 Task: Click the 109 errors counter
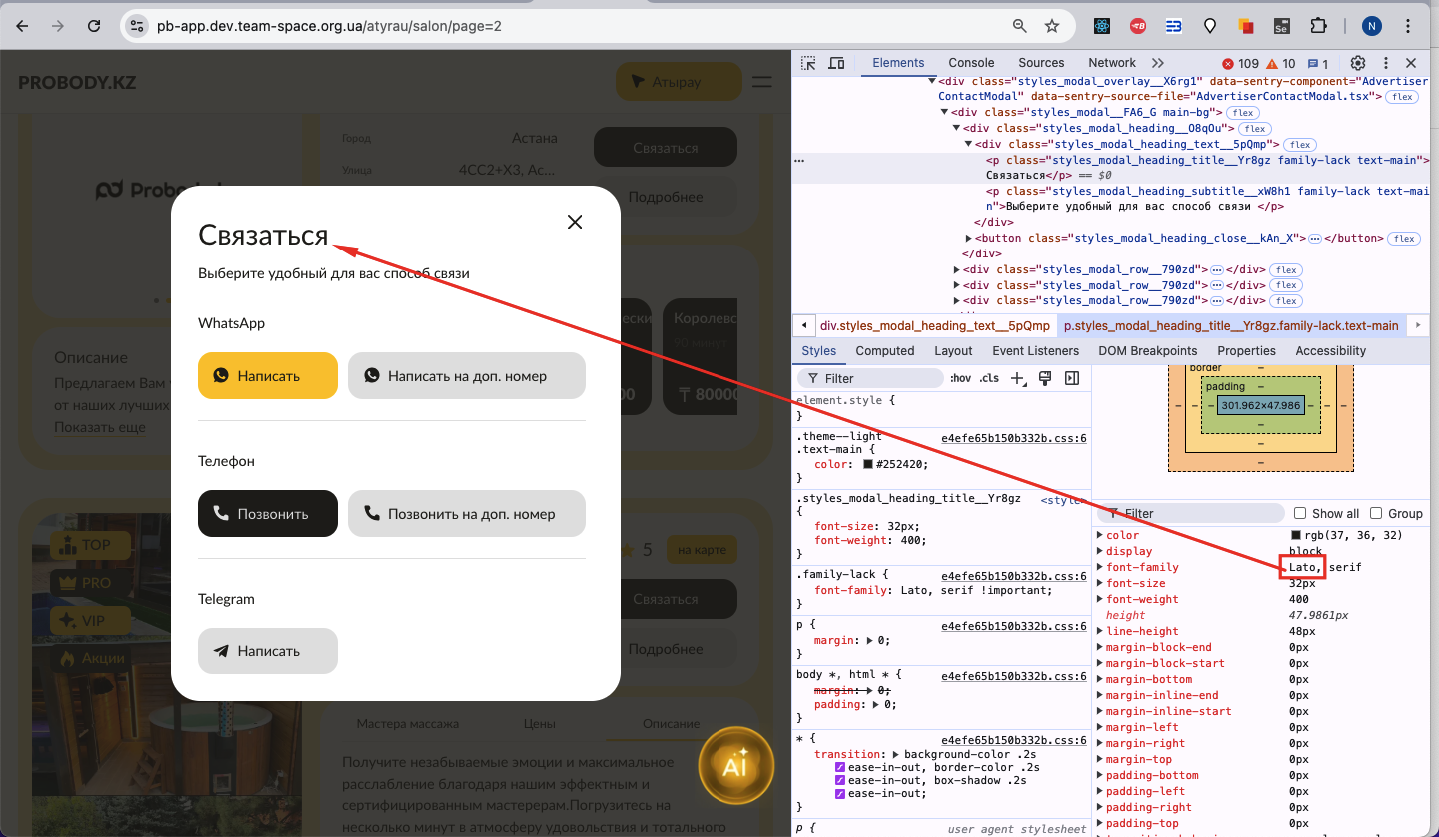coord(1240,63)
